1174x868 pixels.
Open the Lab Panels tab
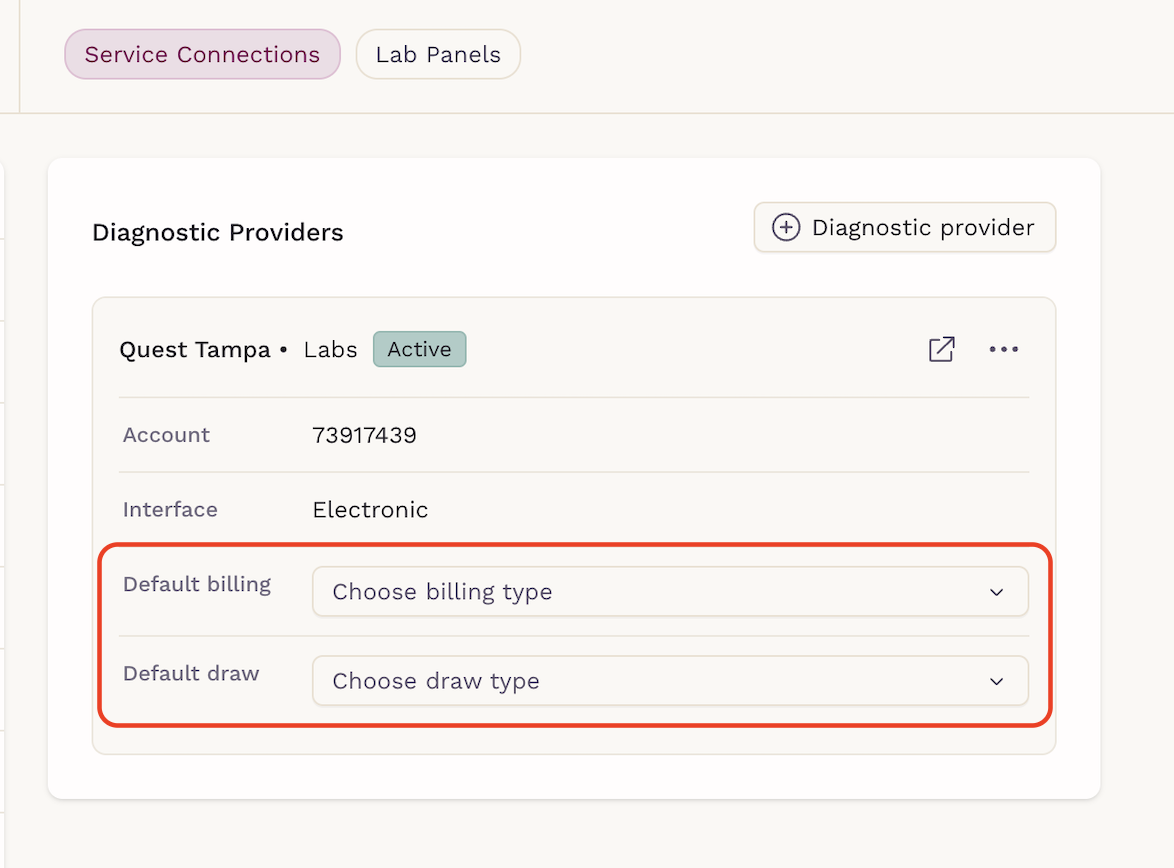pyautogui.click(x=438, y=54)
